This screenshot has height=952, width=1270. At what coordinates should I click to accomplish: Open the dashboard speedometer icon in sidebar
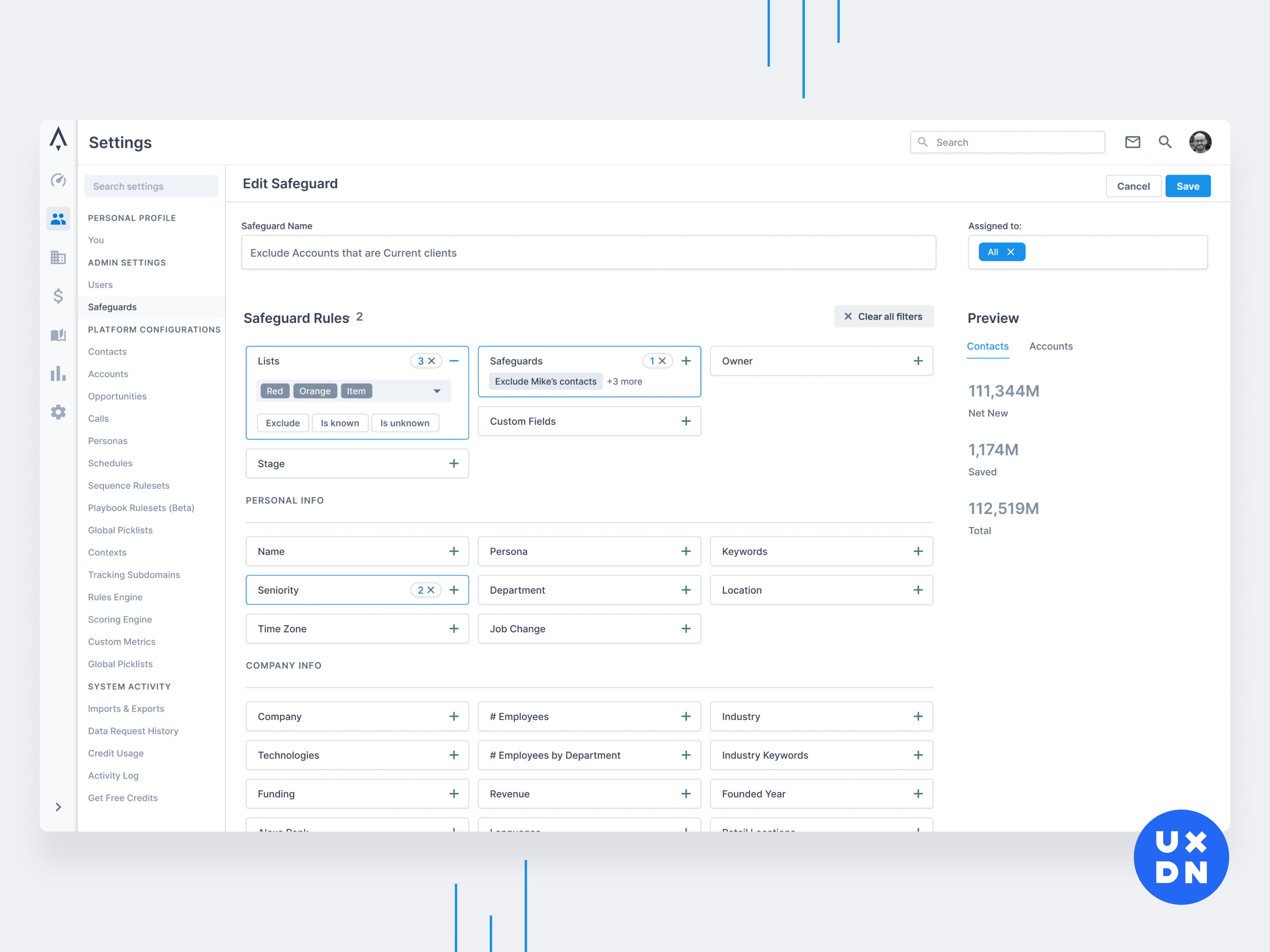coord(58,180)
